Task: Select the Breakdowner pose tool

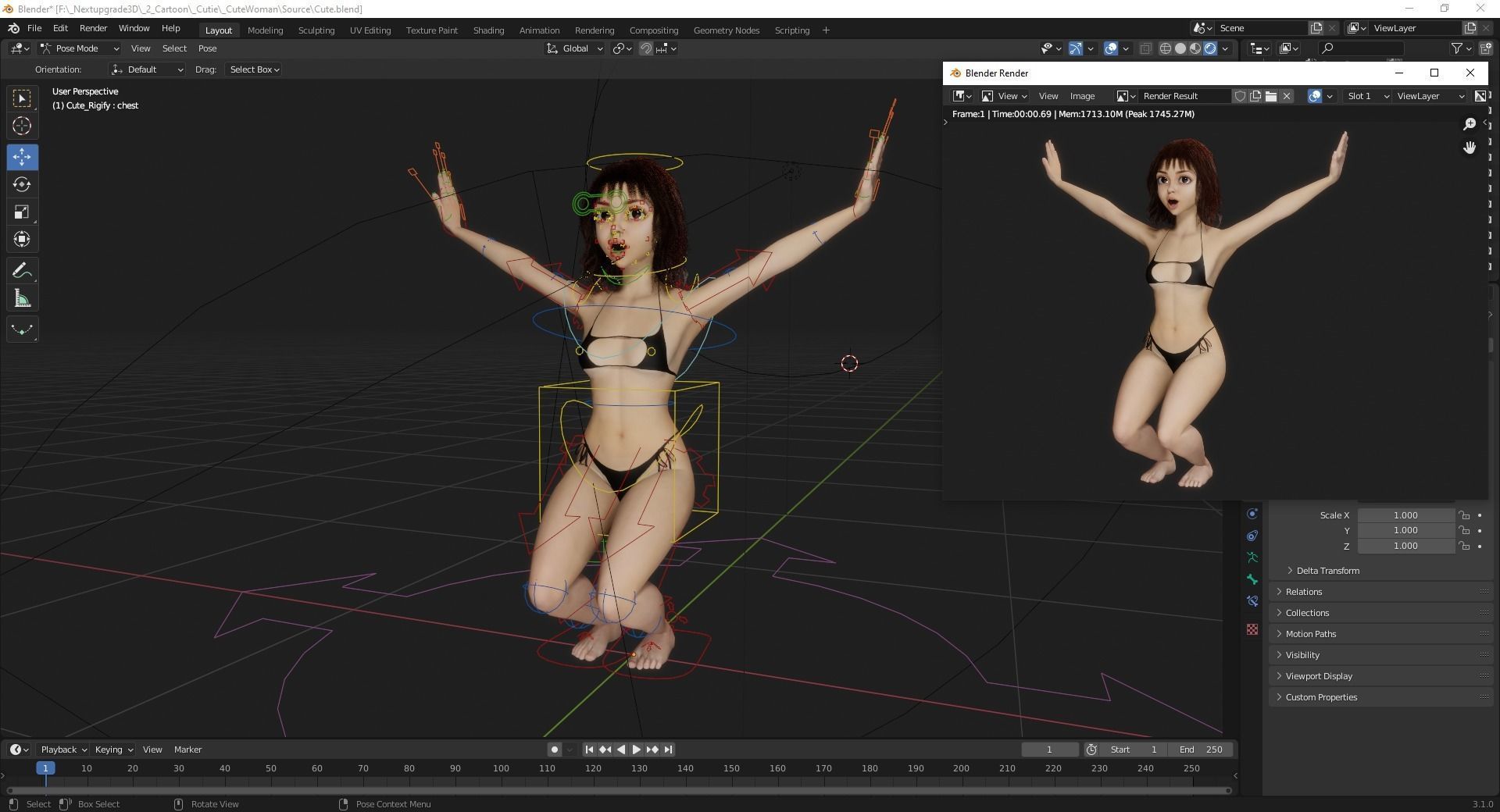Action: [x=22, y=329]
